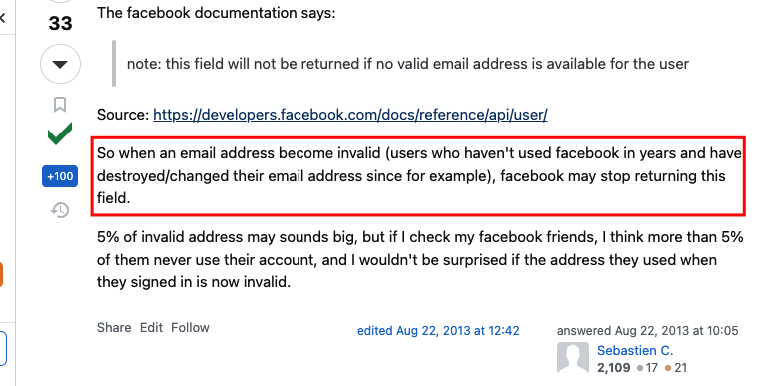Viewport: 779px width, 386px height.
Task: Open Sebastien C. user profile link
Action: [635, 351]
